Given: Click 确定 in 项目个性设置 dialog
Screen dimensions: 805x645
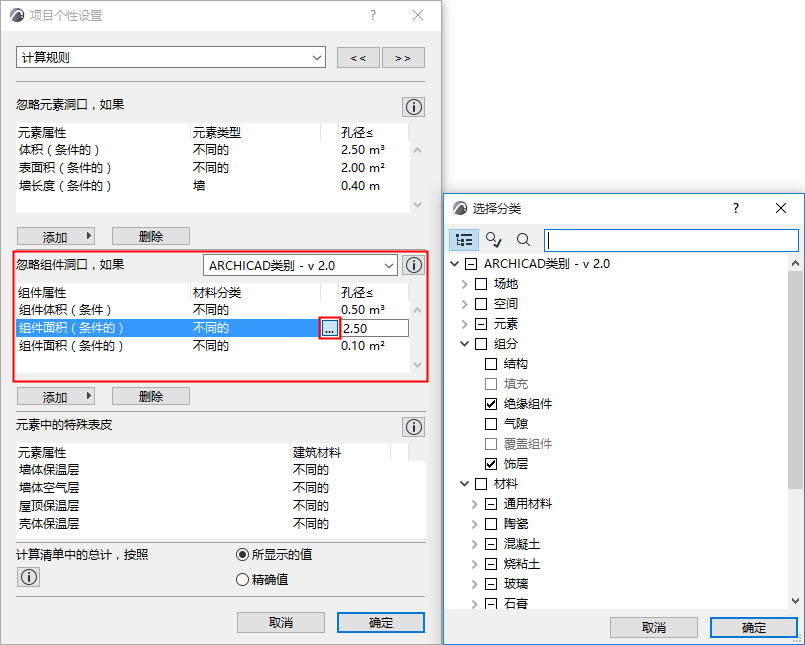Looking at the screenshot, I should point(381,622).
